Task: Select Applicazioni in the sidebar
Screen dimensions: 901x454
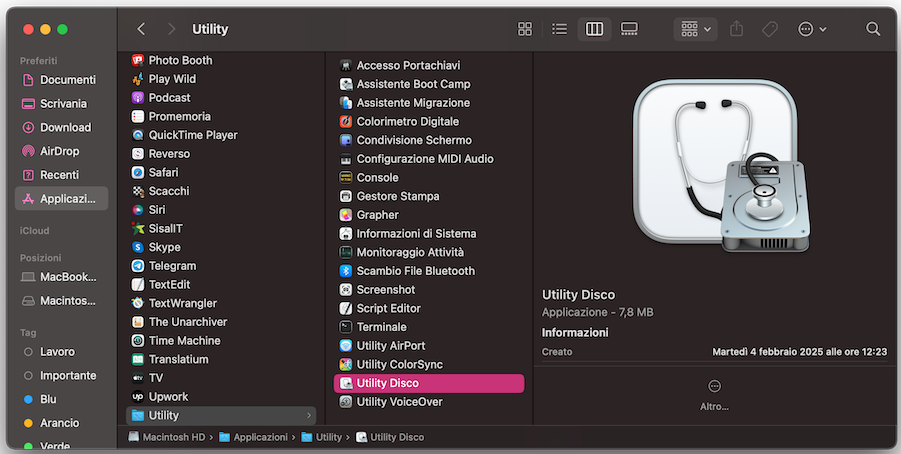Action: click(61, 199)
